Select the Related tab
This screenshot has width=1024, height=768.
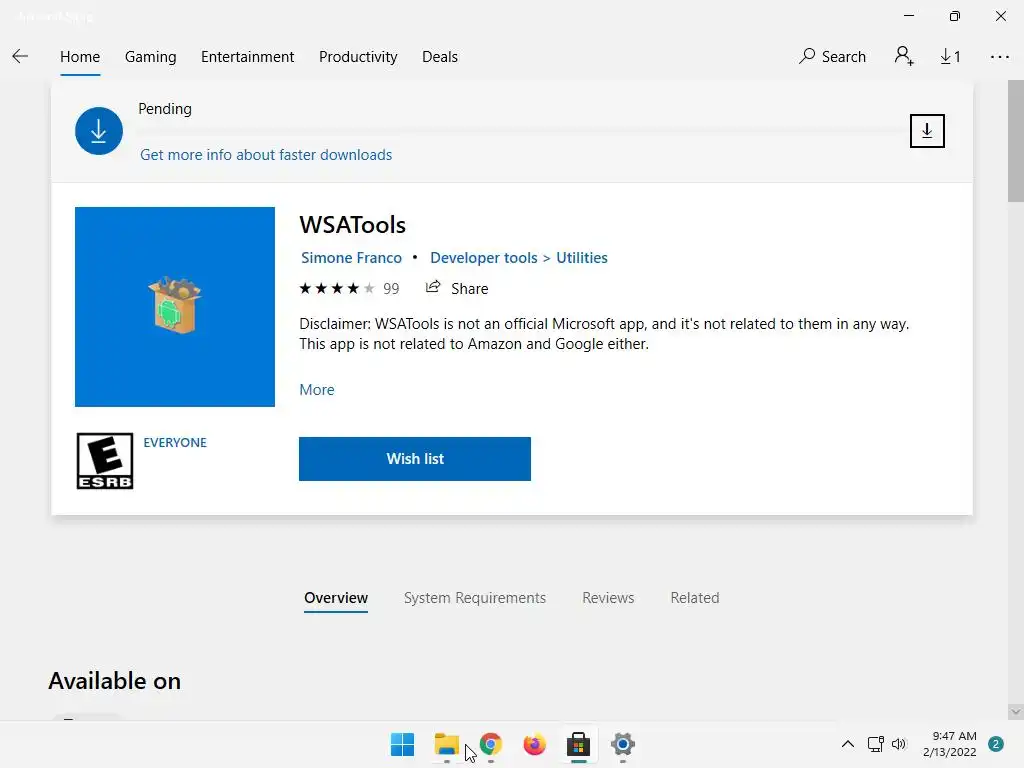pos(695,598)
